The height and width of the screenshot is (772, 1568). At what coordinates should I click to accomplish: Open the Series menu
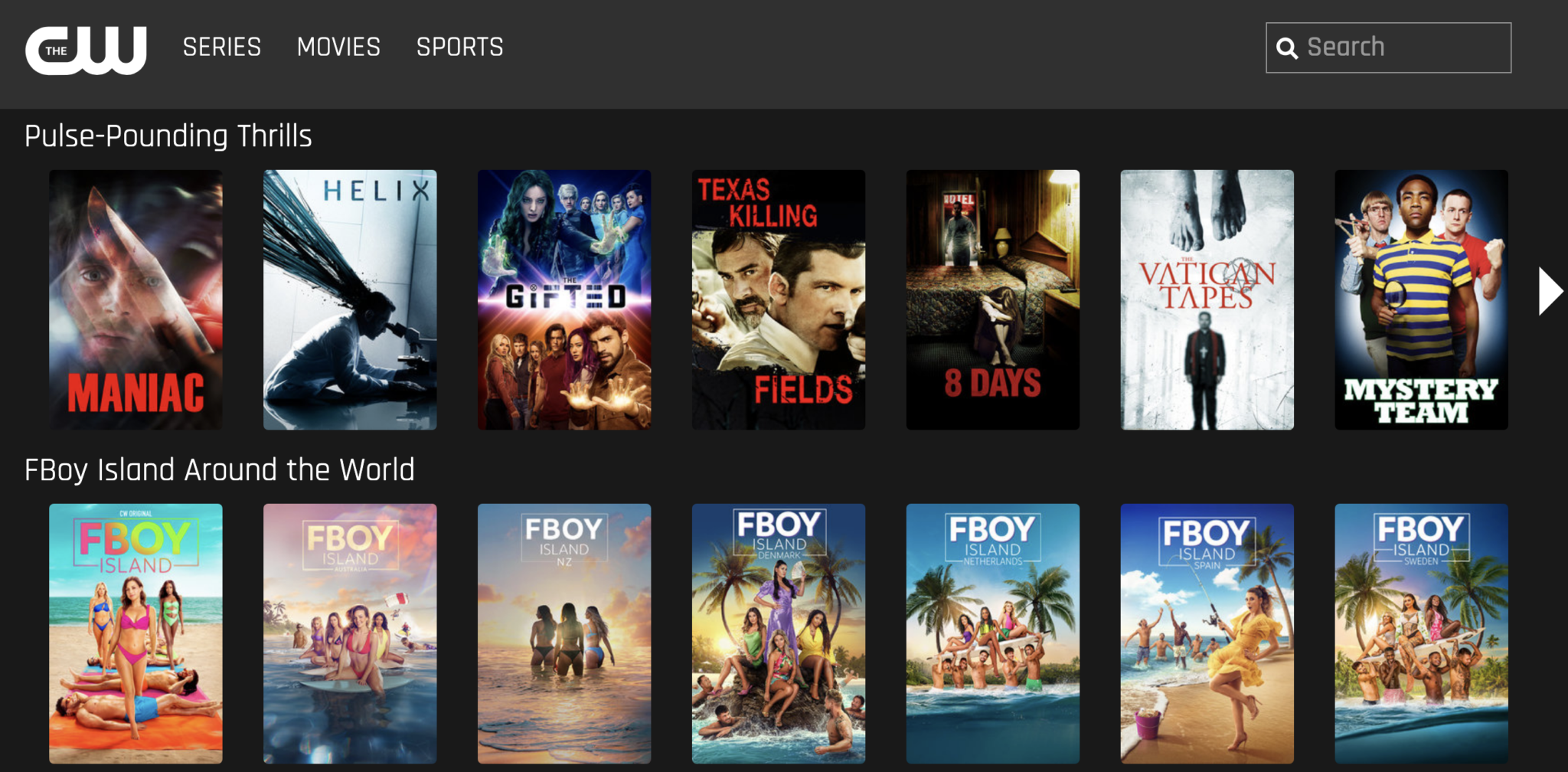click(x=222, y=47)
